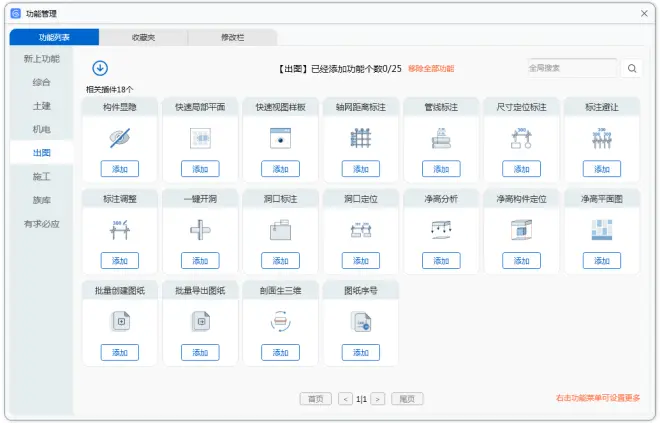Add the 管线标注 function
This screenshot has height=423, width=660.
pyautogui.click(x=441, y=169)
